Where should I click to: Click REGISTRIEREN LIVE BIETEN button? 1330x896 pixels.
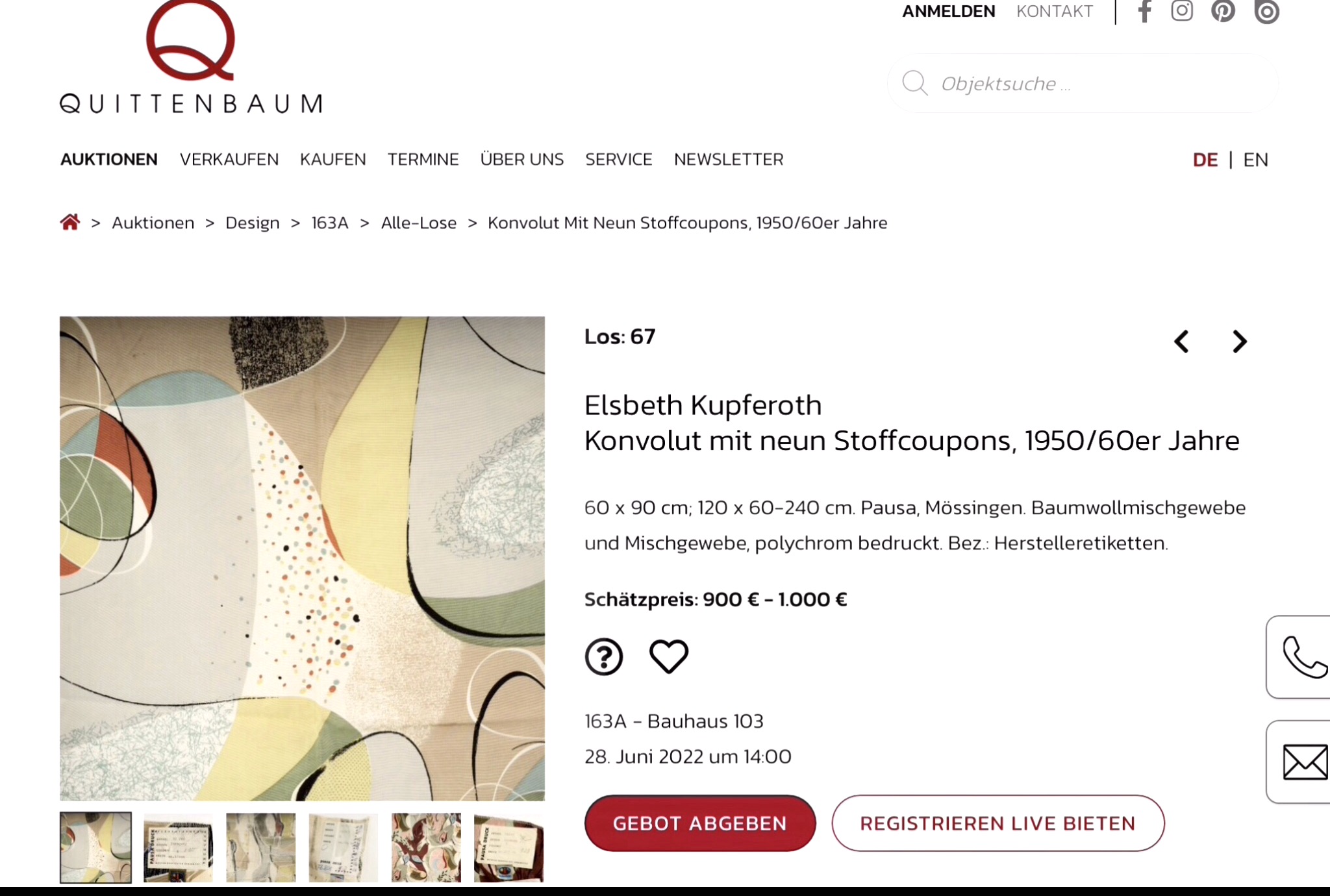(x=998, y=823)
